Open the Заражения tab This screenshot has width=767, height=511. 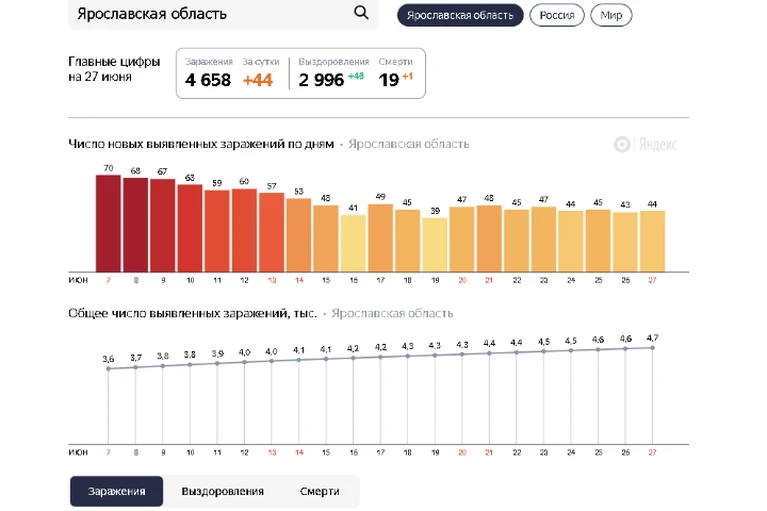coord(116,491)
